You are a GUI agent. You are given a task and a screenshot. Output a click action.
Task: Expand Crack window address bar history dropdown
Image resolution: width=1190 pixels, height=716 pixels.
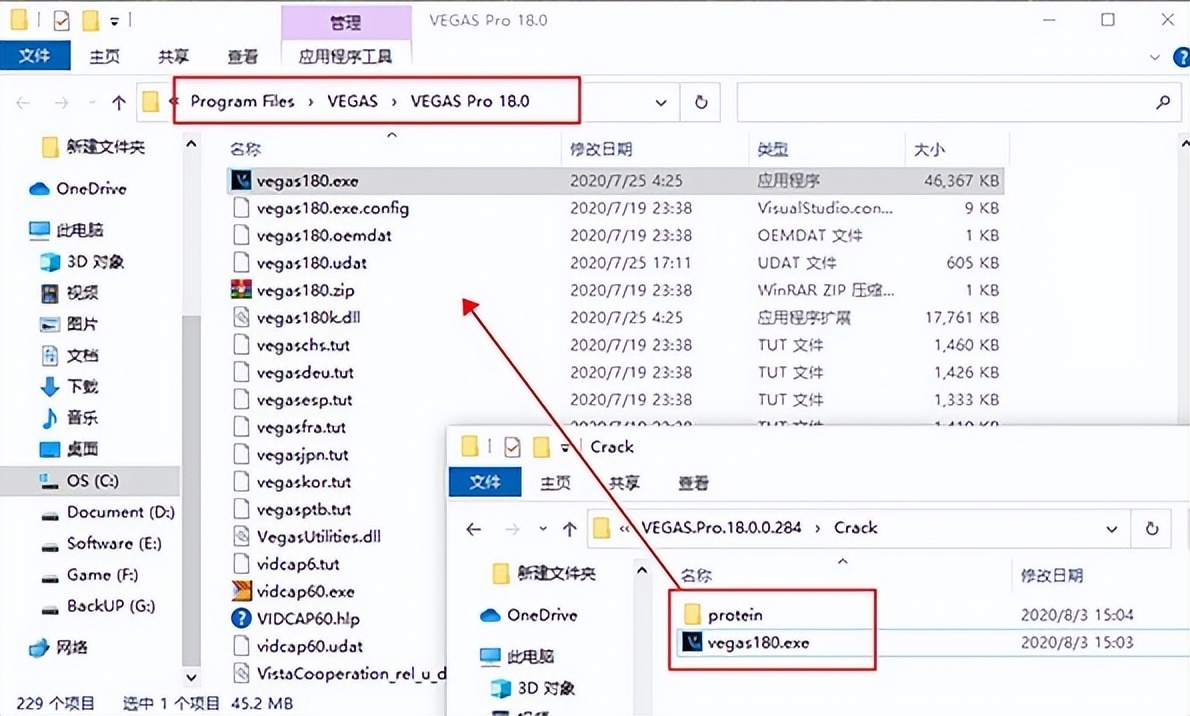[x=1112, y=528]
